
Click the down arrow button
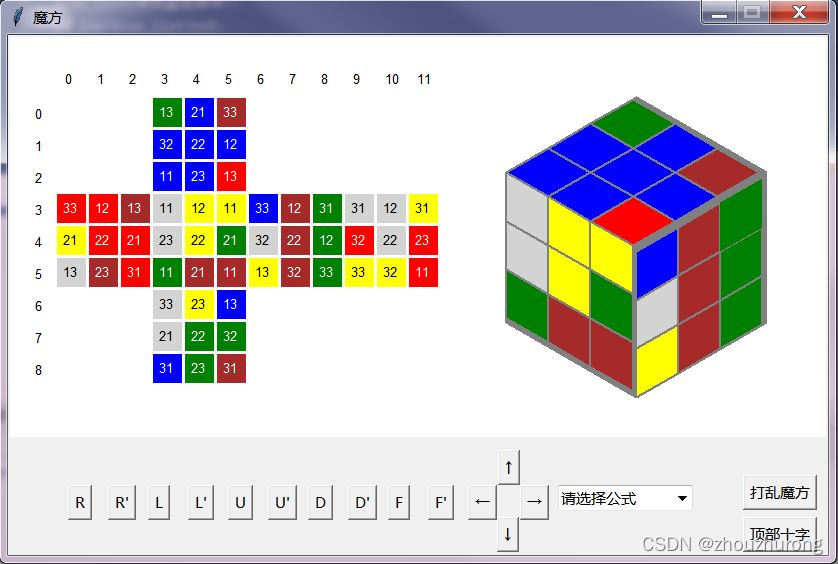pos(508,534)
